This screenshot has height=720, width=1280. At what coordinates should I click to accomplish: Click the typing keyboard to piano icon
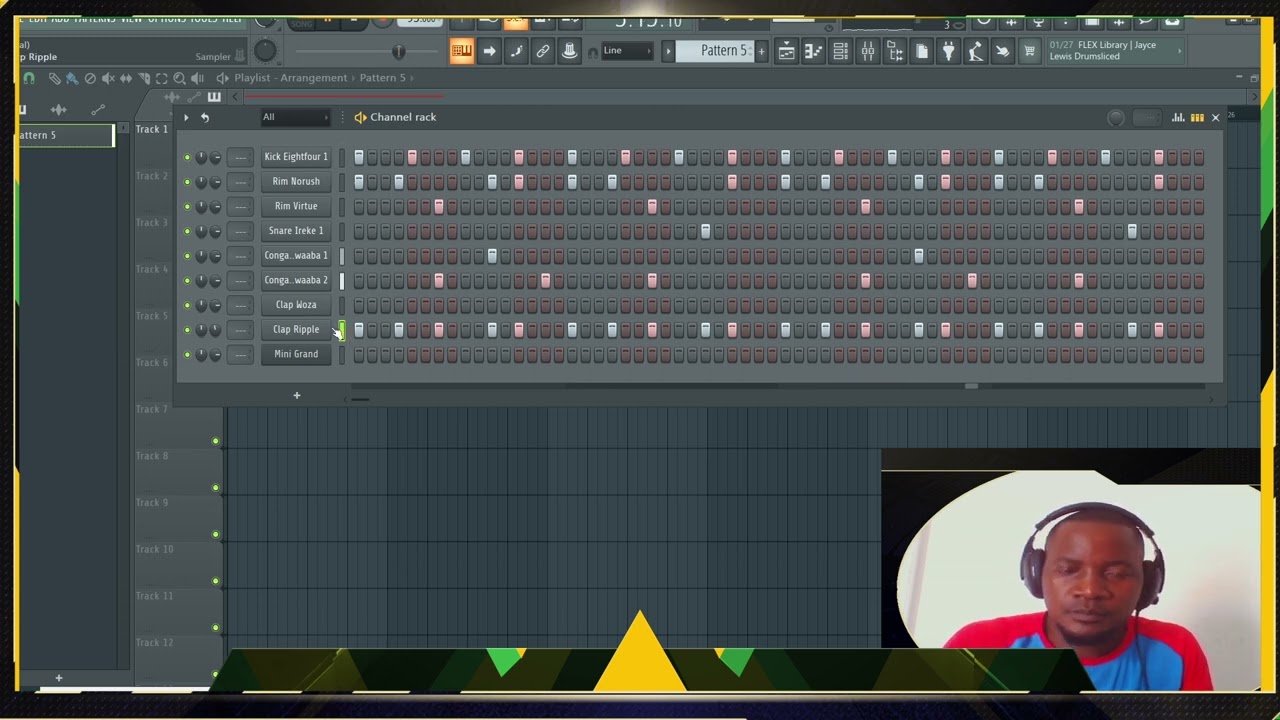click(461, 51)
